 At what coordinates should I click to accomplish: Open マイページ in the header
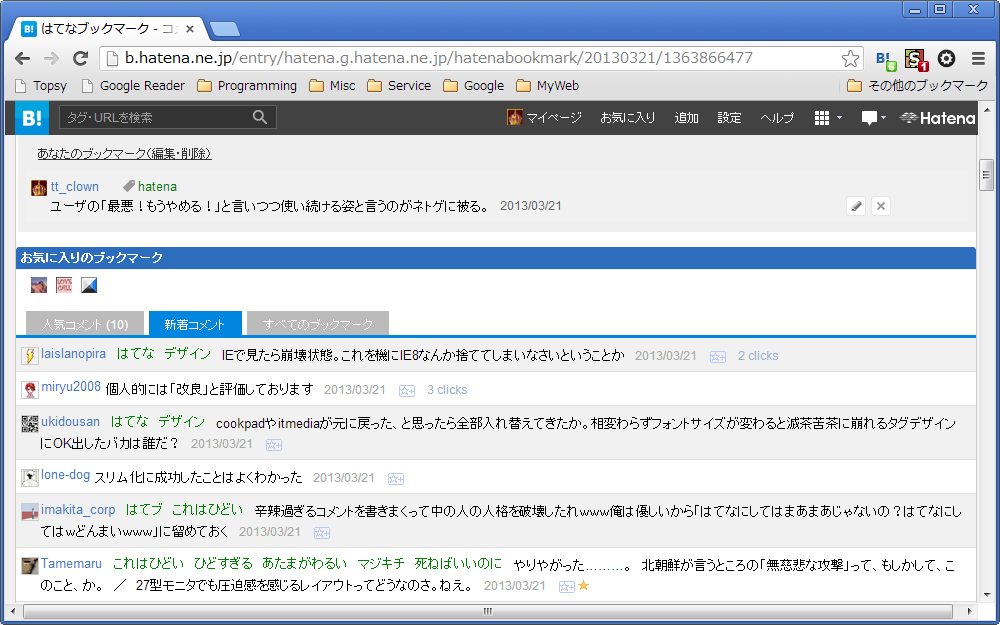pos(544,117)
